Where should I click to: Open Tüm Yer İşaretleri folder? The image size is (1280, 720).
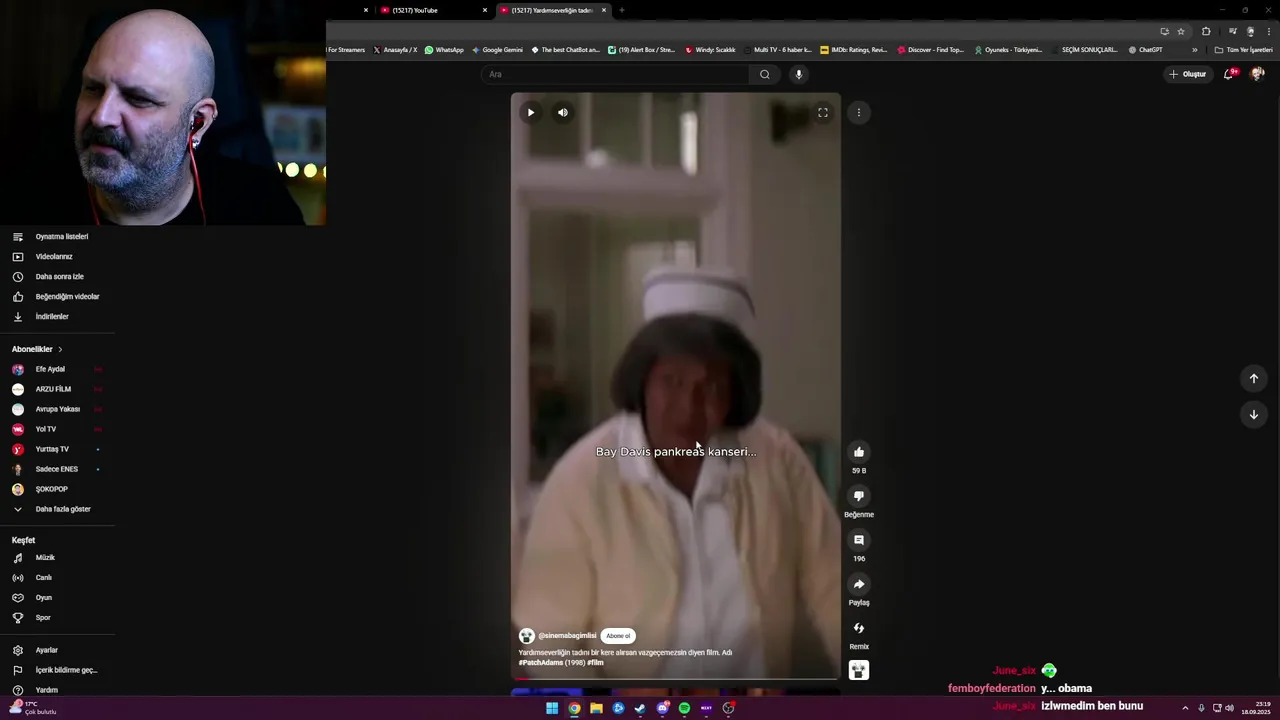click(x=1243, y=50)
